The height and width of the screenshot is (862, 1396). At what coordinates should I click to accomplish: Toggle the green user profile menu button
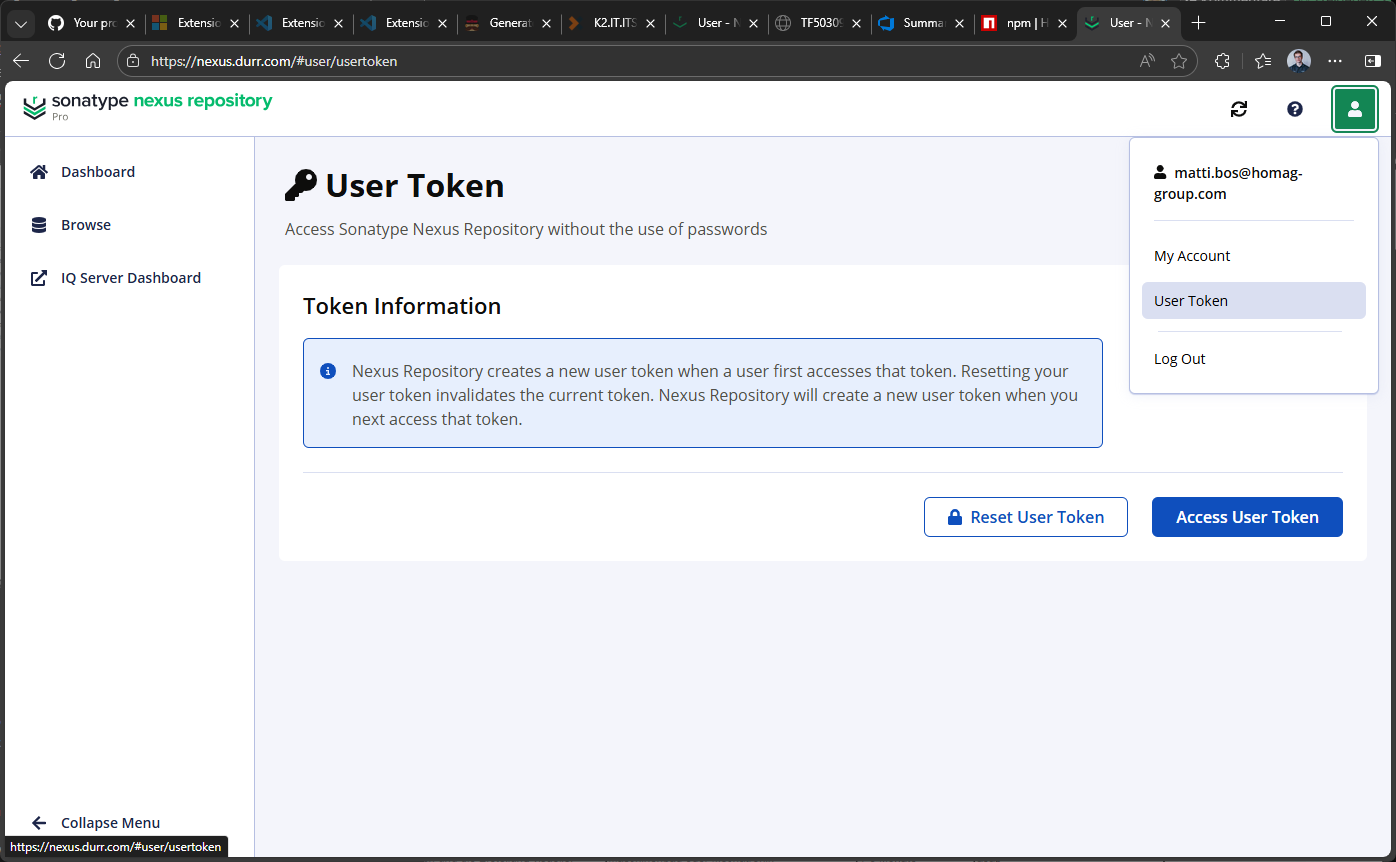1355,109
